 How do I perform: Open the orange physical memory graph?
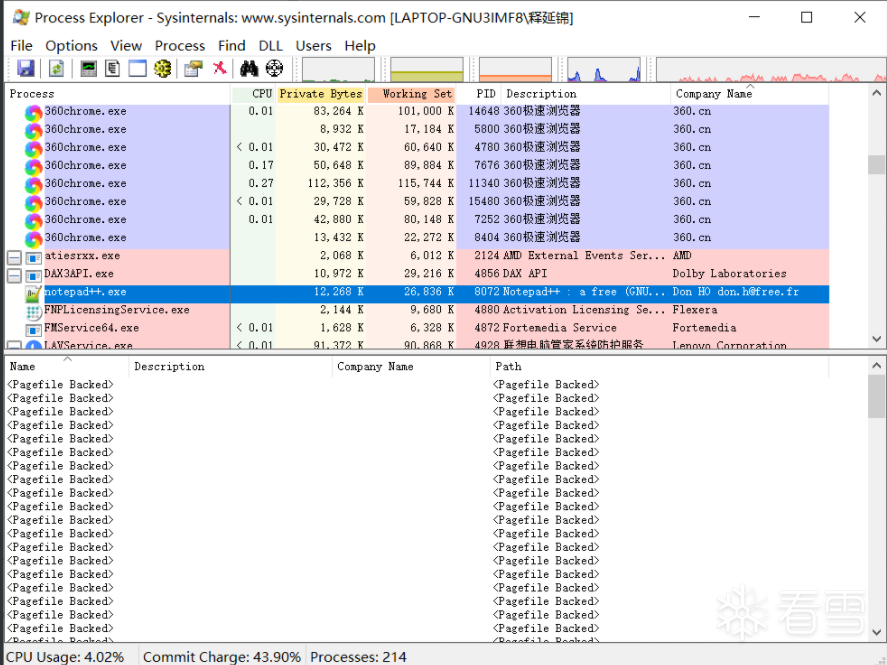515,70
